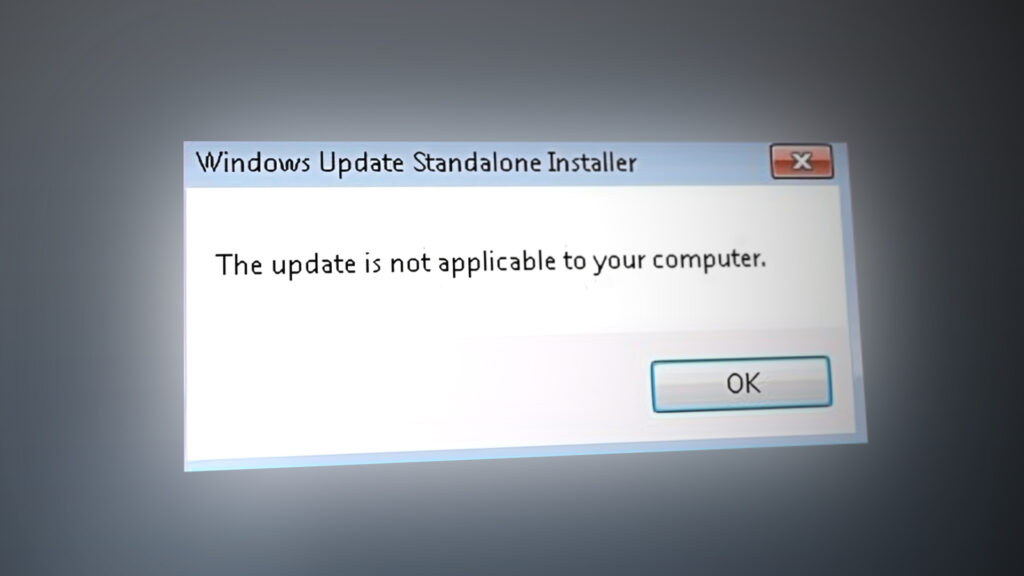The height and width of the screenshot is (576, 1024).
Task: Select the word 'computer' in the message
Action: [x=707, y=259]
